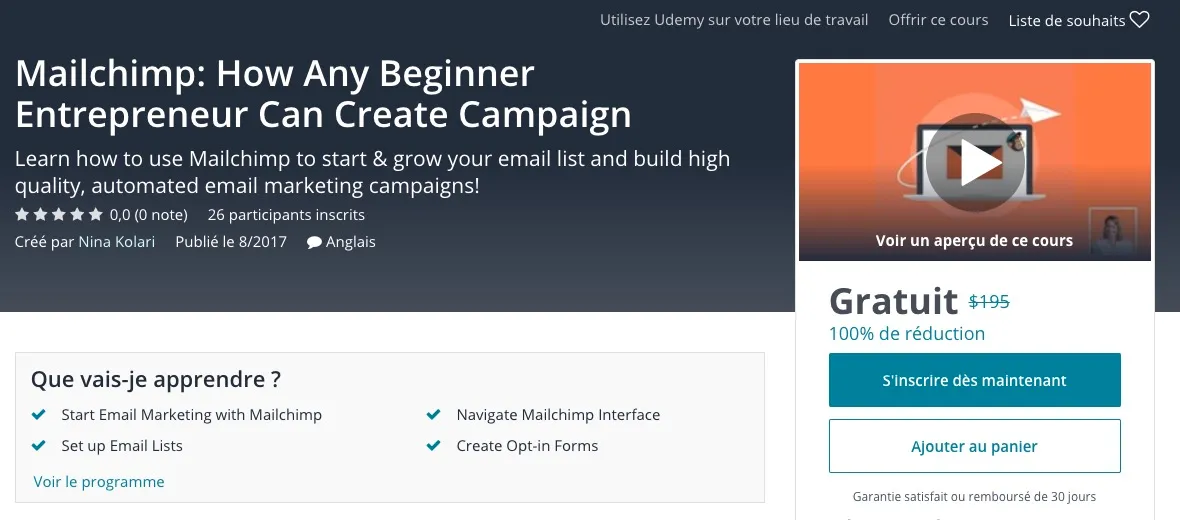1180x520 pixels.
Task: Click the 26 participants inscrits text
Action: click(286, 215)
